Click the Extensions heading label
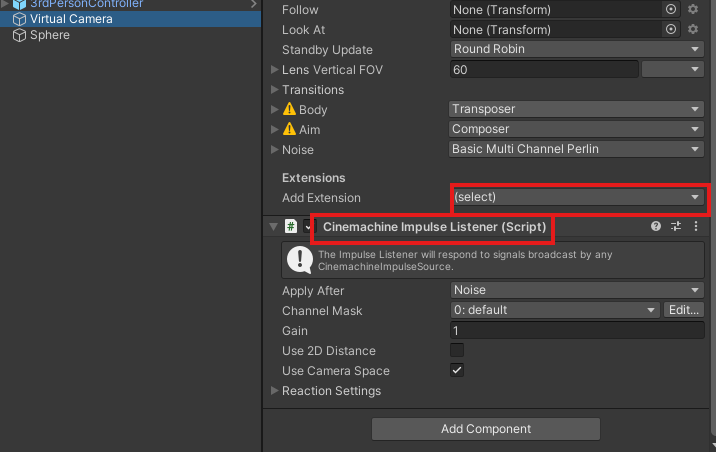The image size is (716, 452). point(313,178)
